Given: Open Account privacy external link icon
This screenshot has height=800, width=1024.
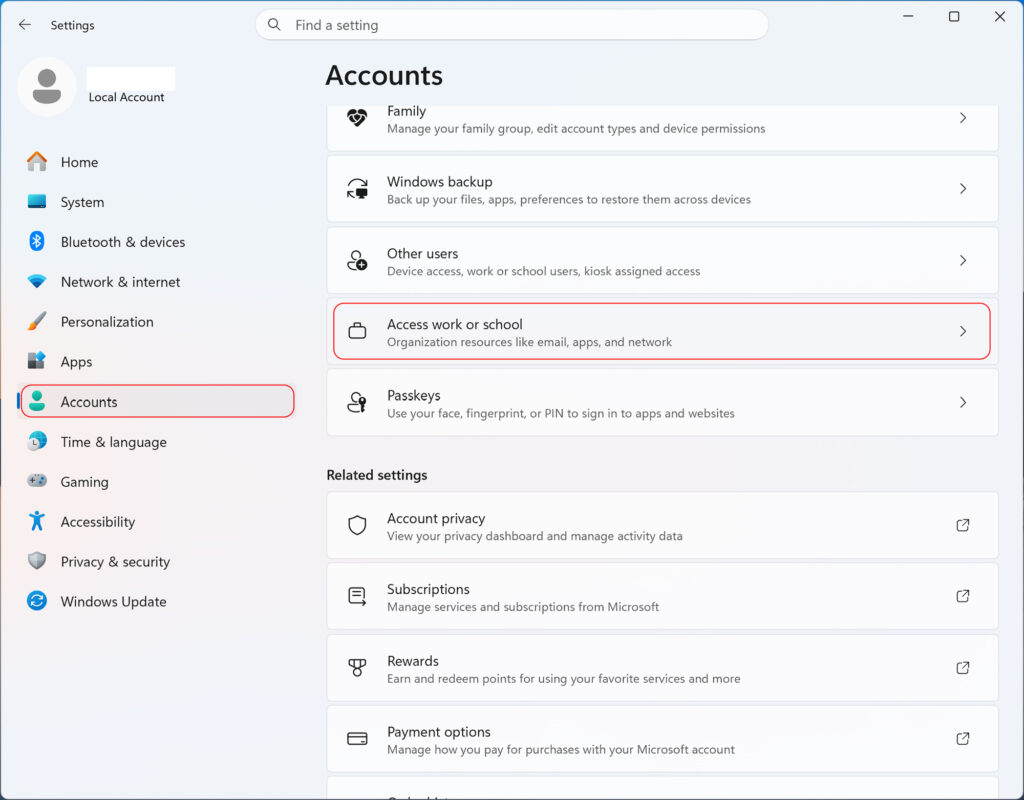Looking at the screenshot, I should (963, 525).
